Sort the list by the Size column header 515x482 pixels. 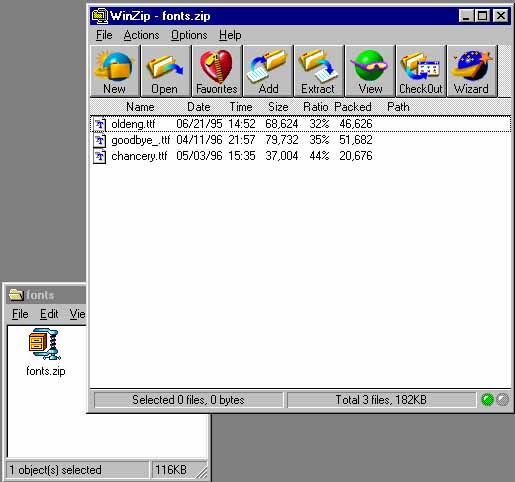(278, 107)
